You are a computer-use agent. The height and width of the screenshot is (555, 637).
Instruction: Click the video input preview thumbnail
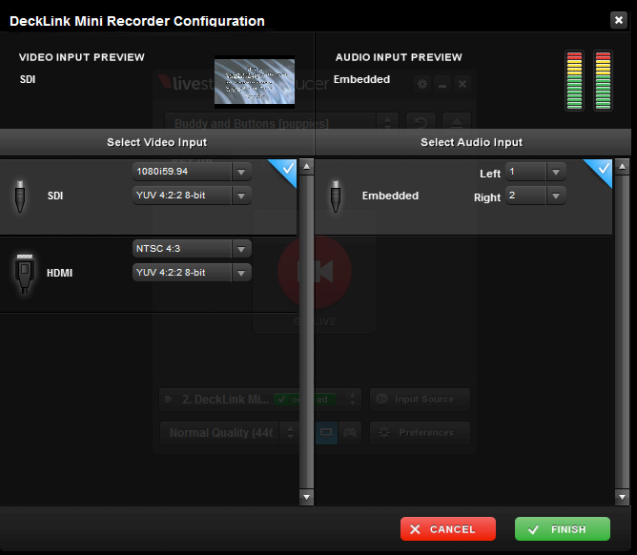coord(255,82)
